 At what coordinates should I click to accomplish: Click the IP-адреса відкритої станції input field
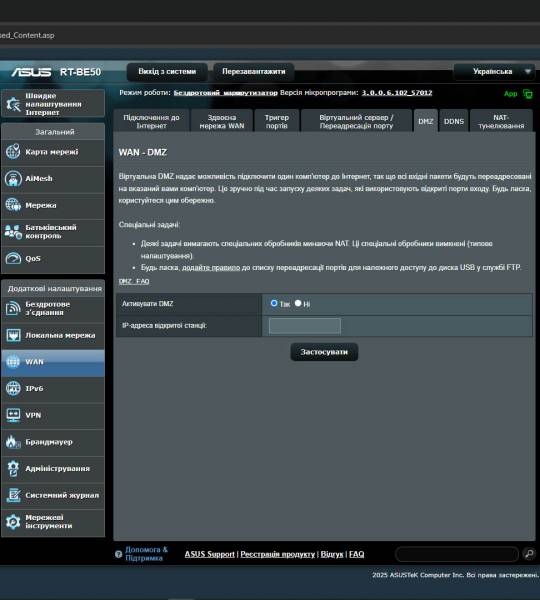pos(305,326)
